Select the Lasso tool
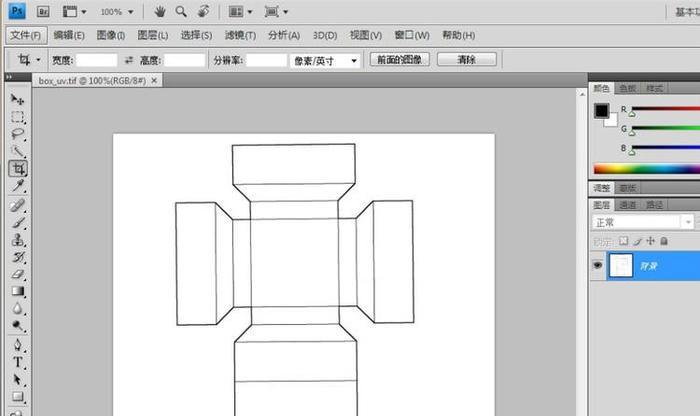 coord(18,134)
